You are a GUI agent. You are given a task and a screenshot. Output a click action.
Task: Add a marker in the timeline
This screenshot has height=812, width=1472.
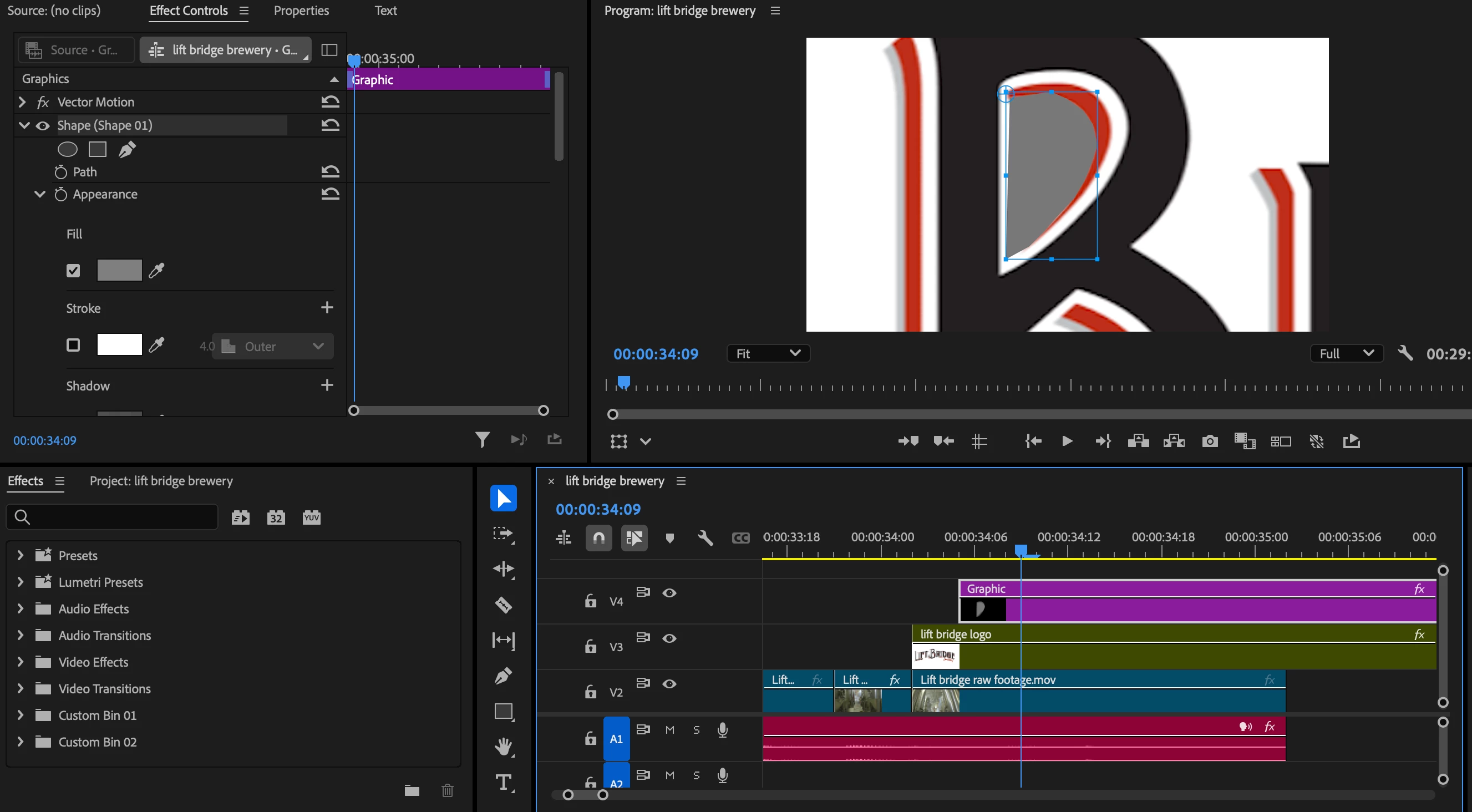[669, 537]
